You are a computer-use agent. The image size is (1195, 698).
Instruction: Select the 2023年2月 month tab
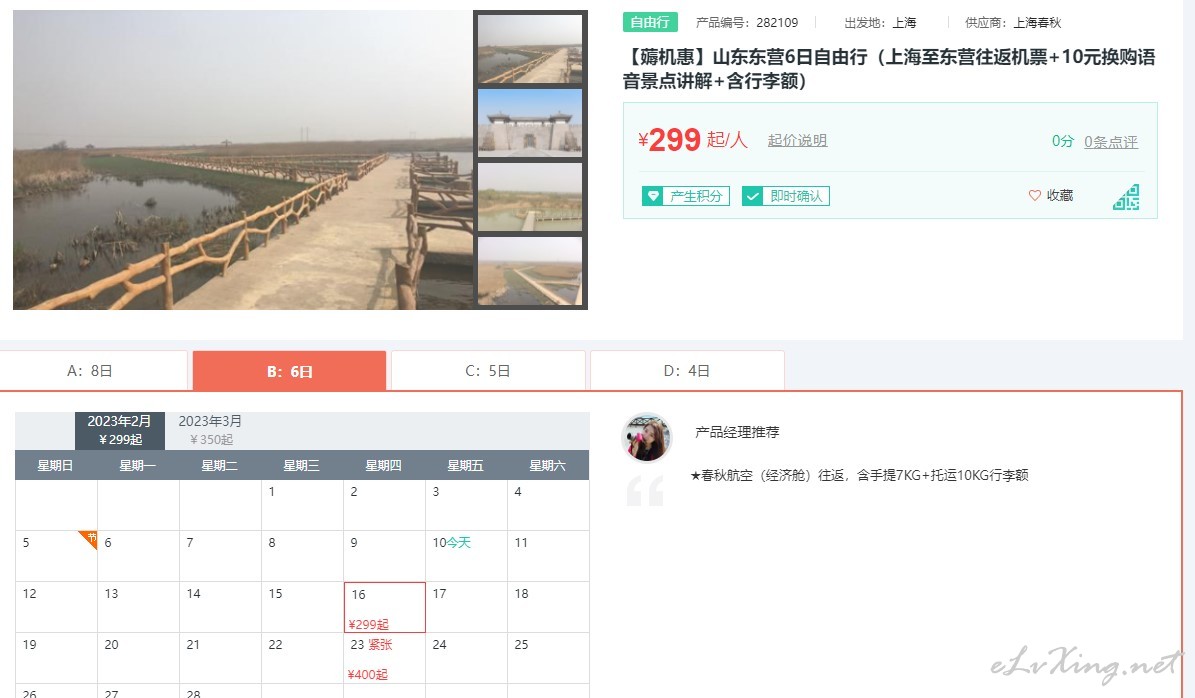(x=120, y=431)
